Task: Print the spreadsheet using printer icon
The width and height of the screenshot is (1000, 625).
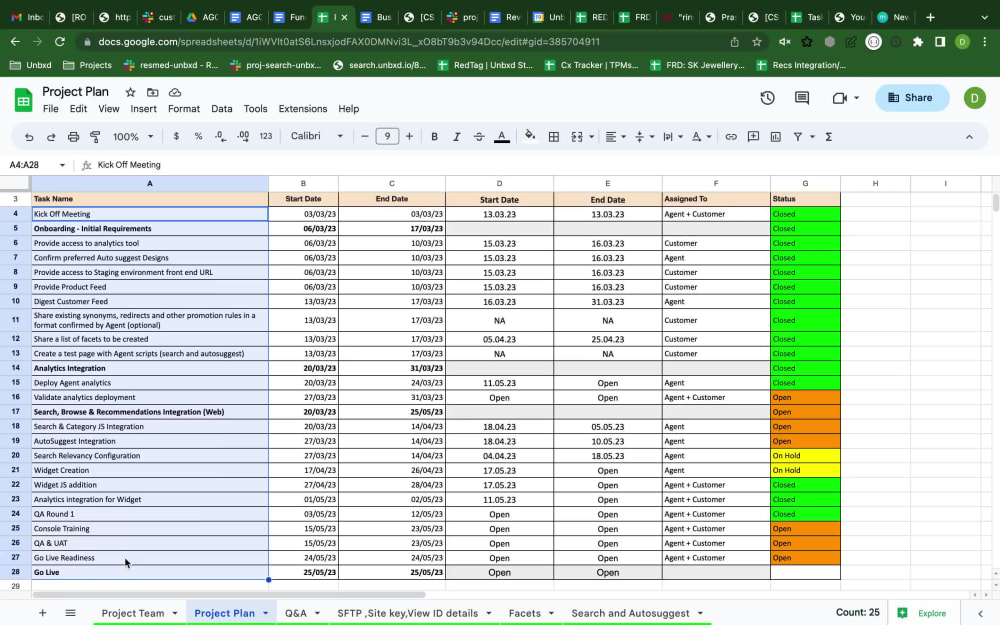Action: click(x=73, y=136)
